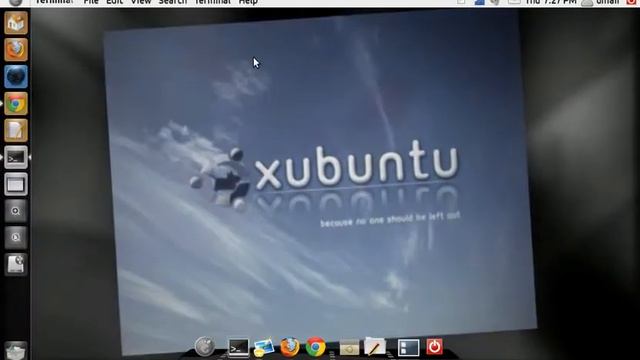Click the Ubuntu logo button top-left corner
Viewport: 640px width, 360px height.
(16, 2)
